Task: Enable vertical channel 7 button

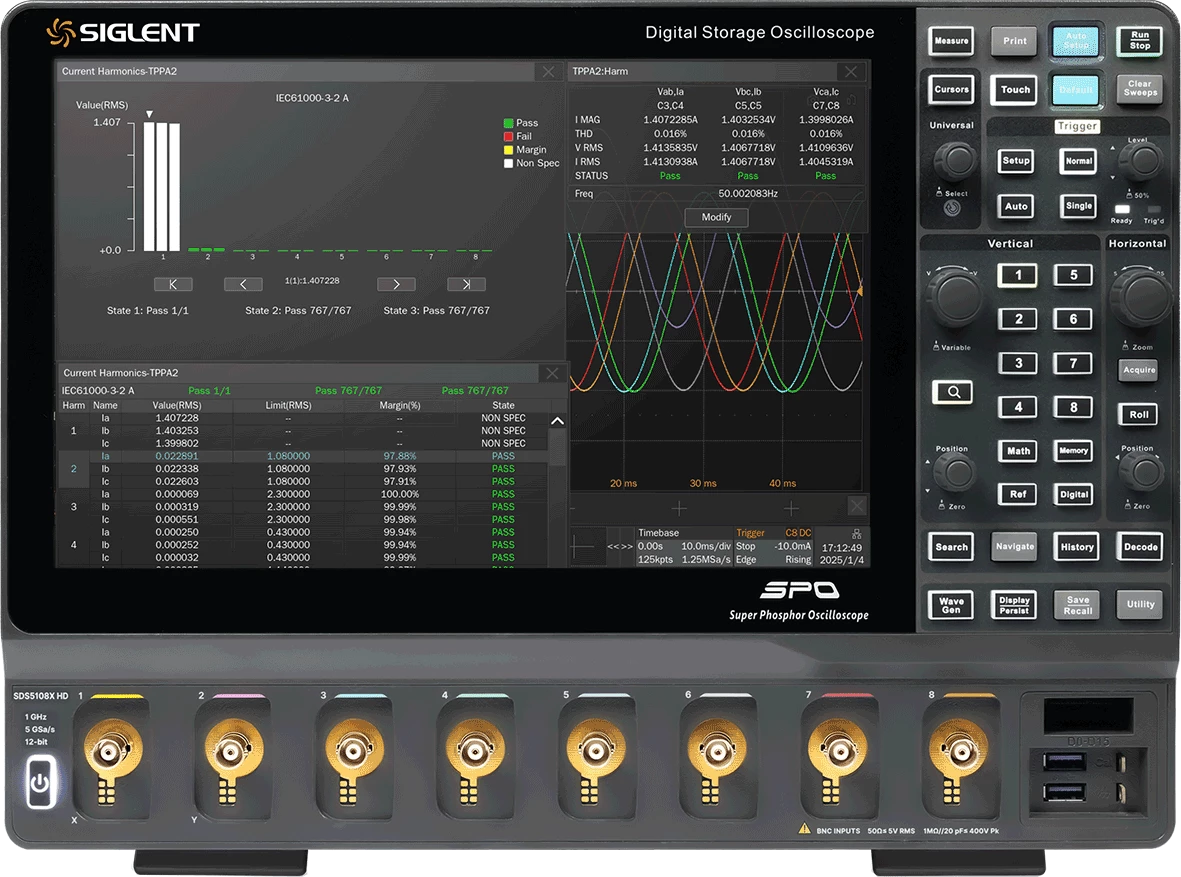Action: click(x=1073, y=363)
